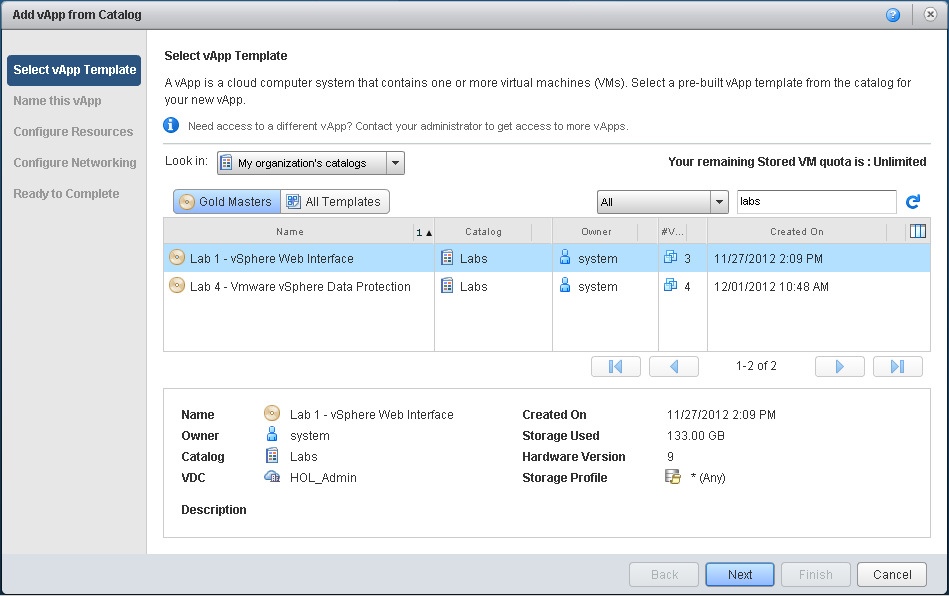Screen dimensions: 949x596
Task: Click the date '11/27/2012 2:09 PM' in table
Action: tap(768, 259)
